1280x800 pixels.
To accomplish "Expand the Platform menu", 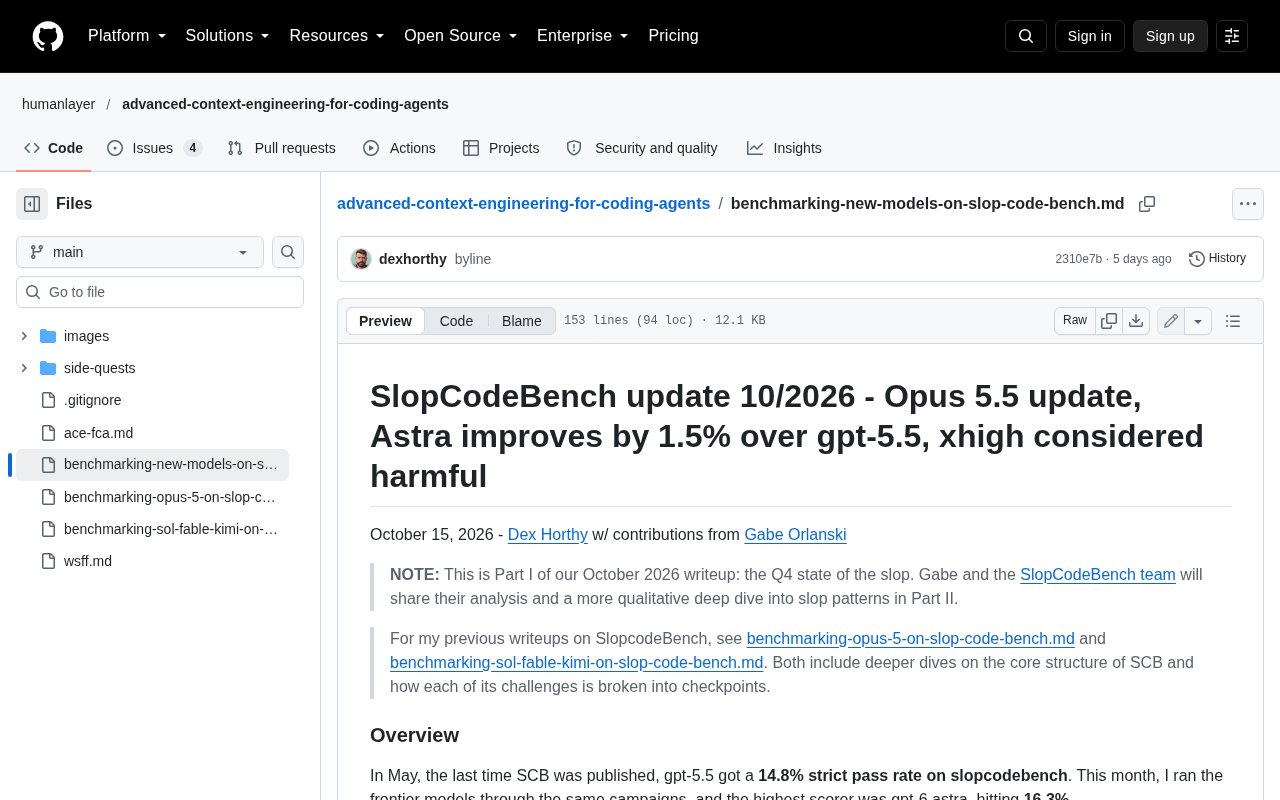I will tap(127, 36).
